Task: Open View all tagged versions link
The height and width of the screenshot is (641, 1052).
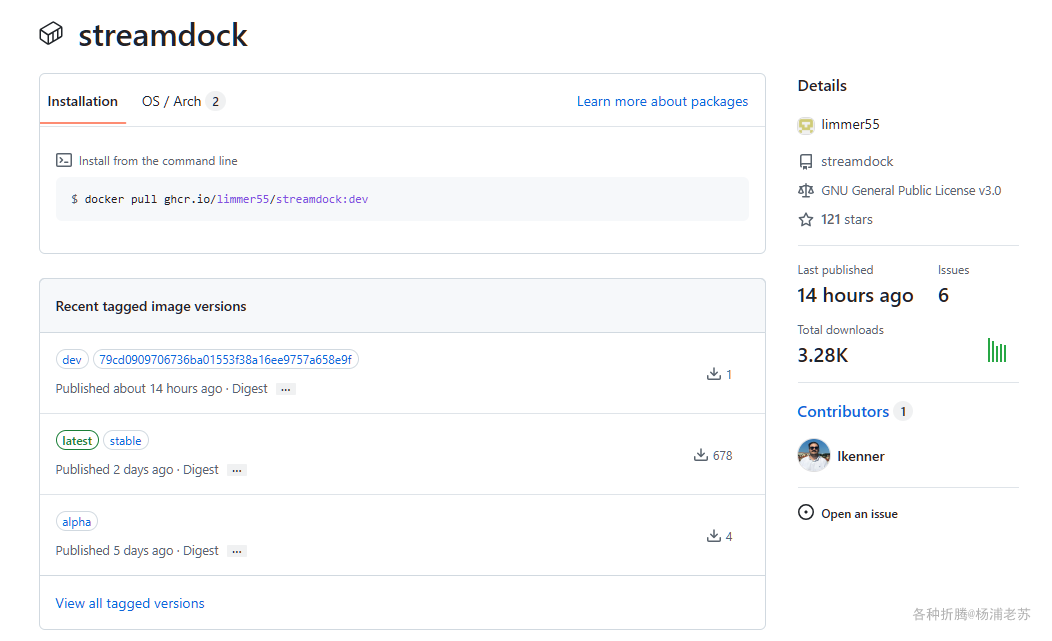Action: [x=130, y=603]
